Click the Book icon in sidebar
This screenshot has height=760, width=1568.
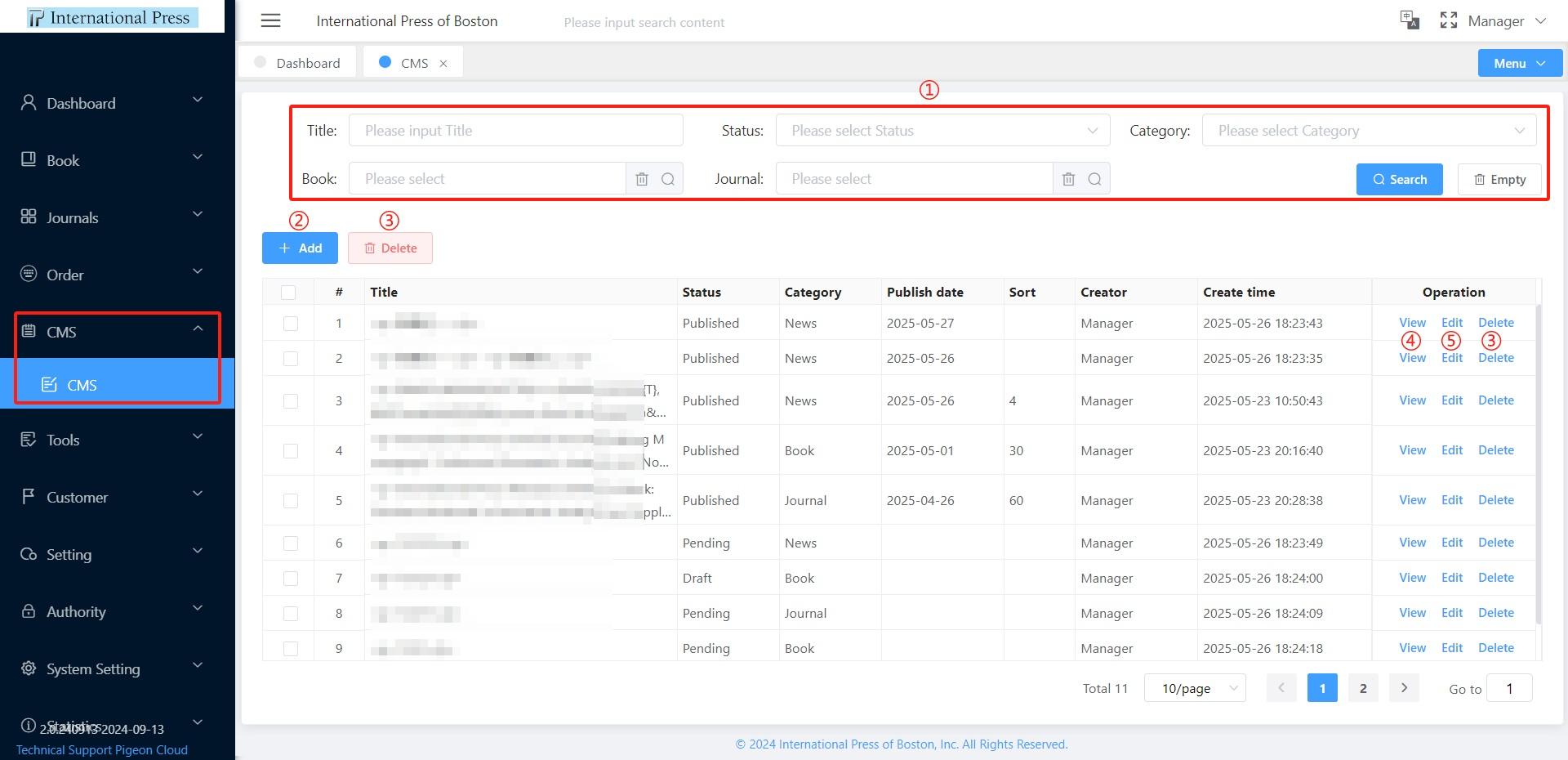29,159
